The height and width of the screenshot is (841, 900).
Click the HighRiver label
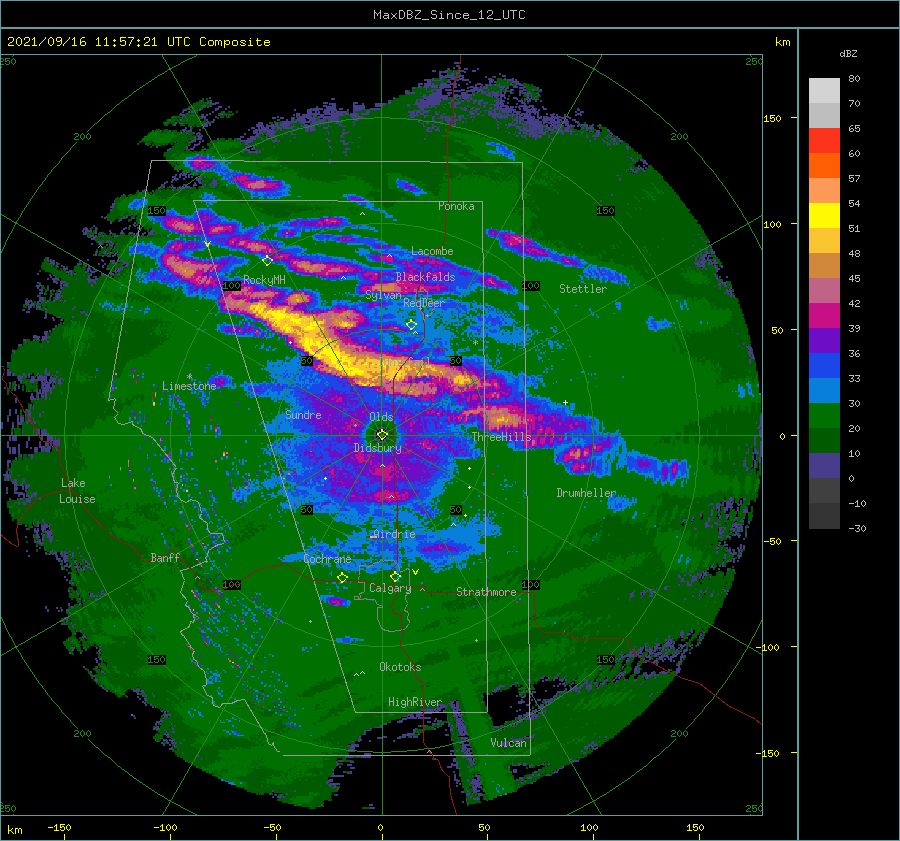[x=415, y=702]
